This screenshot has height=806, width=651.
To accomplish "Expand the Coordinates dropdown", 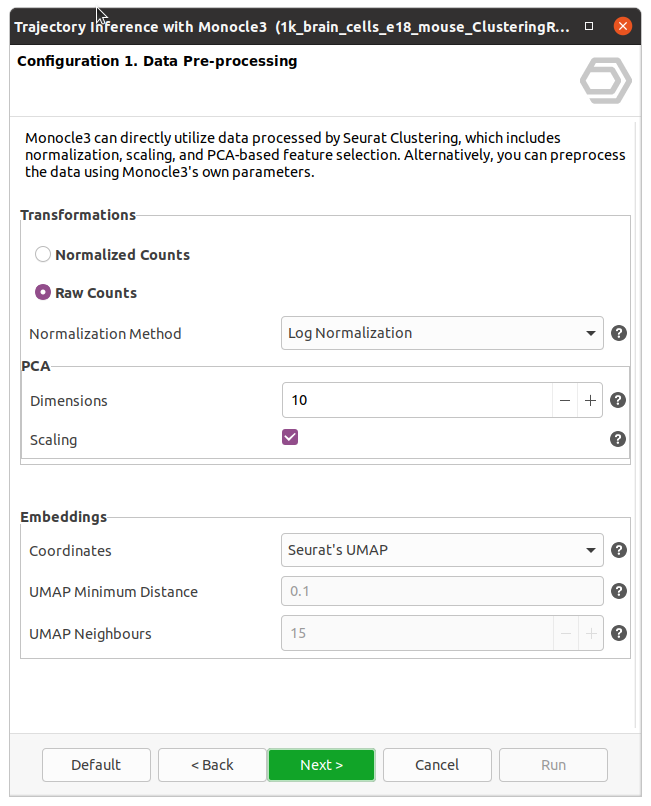I will coord(442,550).
